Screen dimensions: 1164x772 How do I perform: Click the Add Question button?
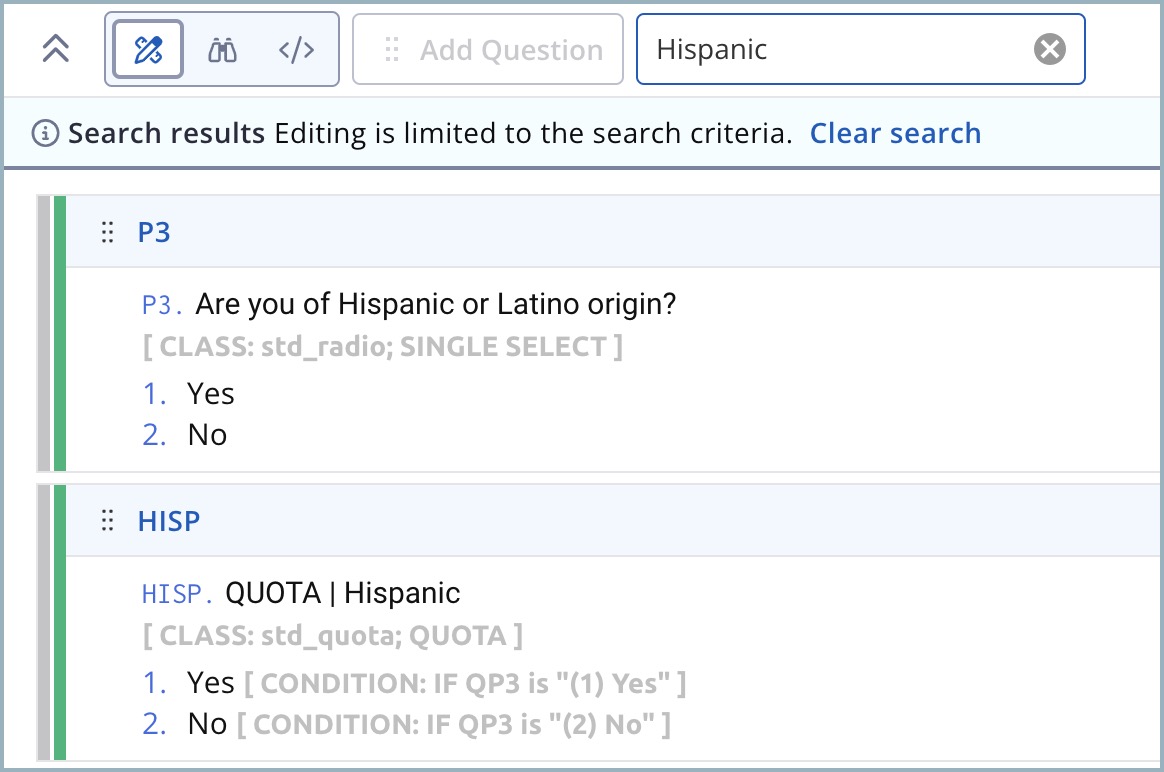[488, 50]
